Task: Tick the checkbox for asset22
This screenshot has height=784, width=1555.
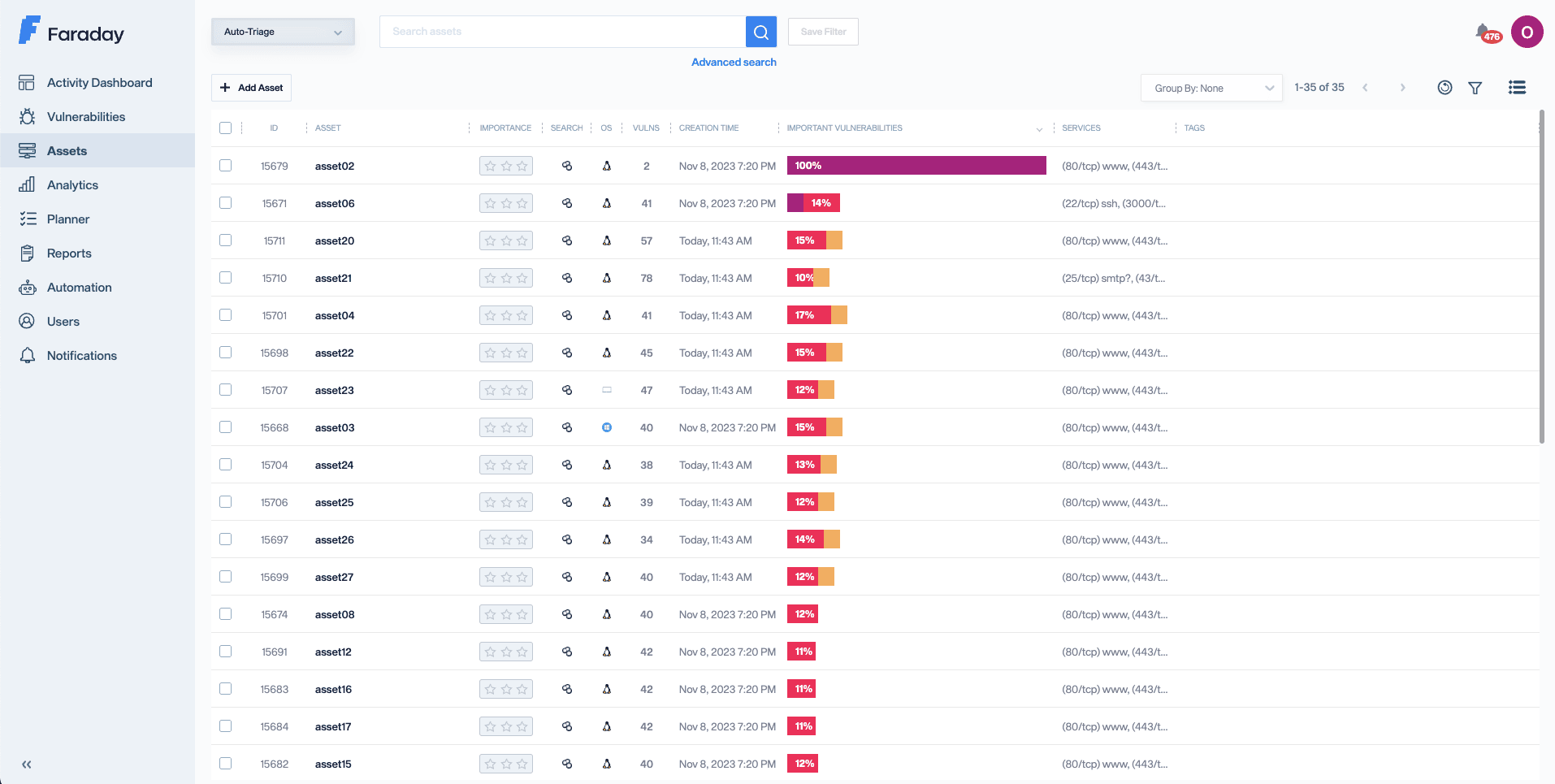Action: coord(226,353)
